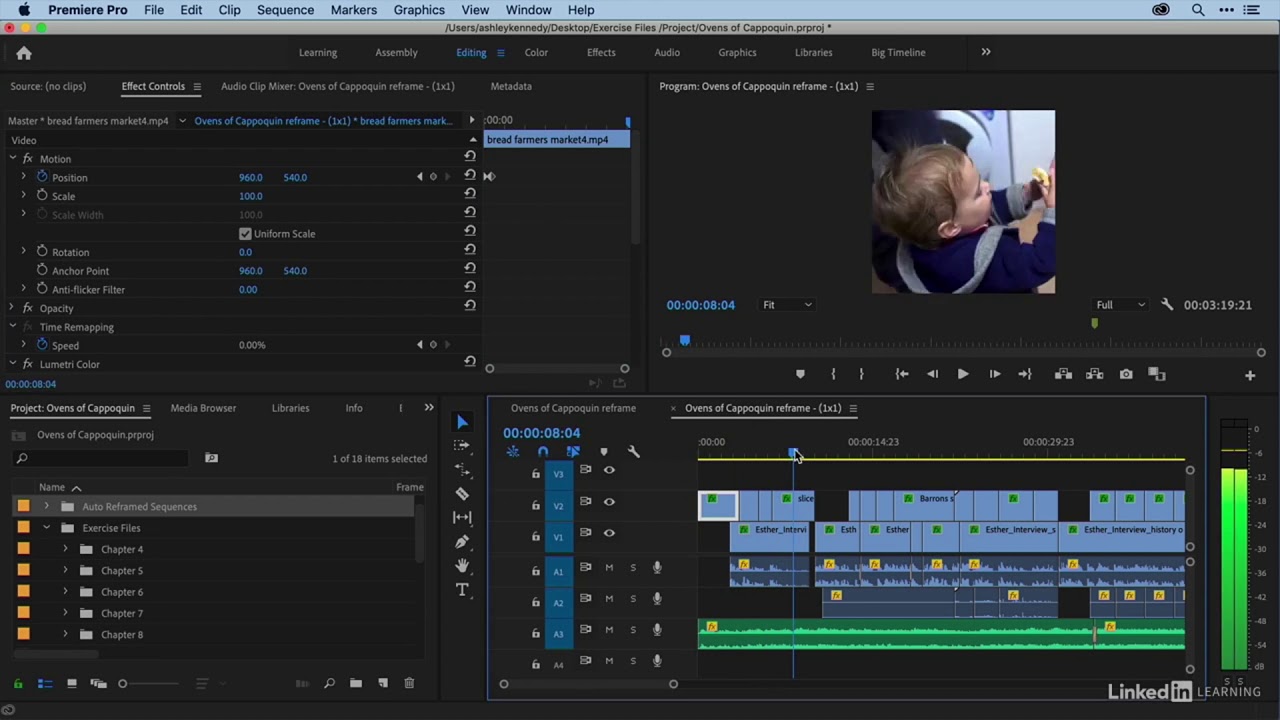This screenshot has height=720, width=1280.
Task: Switch Project panel to Icon View
Action: pos(71,684)
